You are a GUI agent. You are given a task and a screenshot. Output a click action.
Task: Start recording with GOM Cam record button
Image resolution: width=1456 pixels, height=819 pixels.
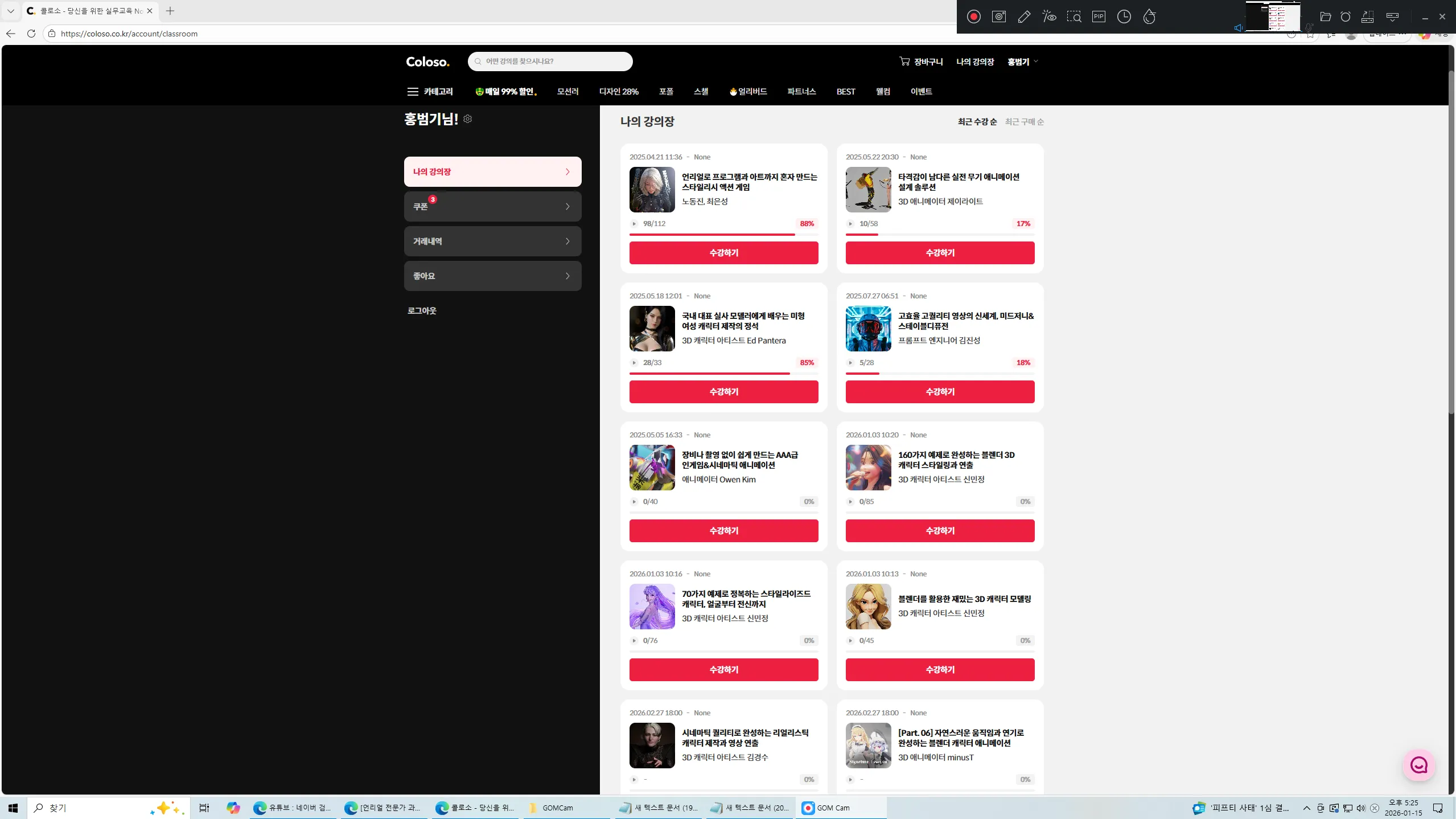point(973,17)
